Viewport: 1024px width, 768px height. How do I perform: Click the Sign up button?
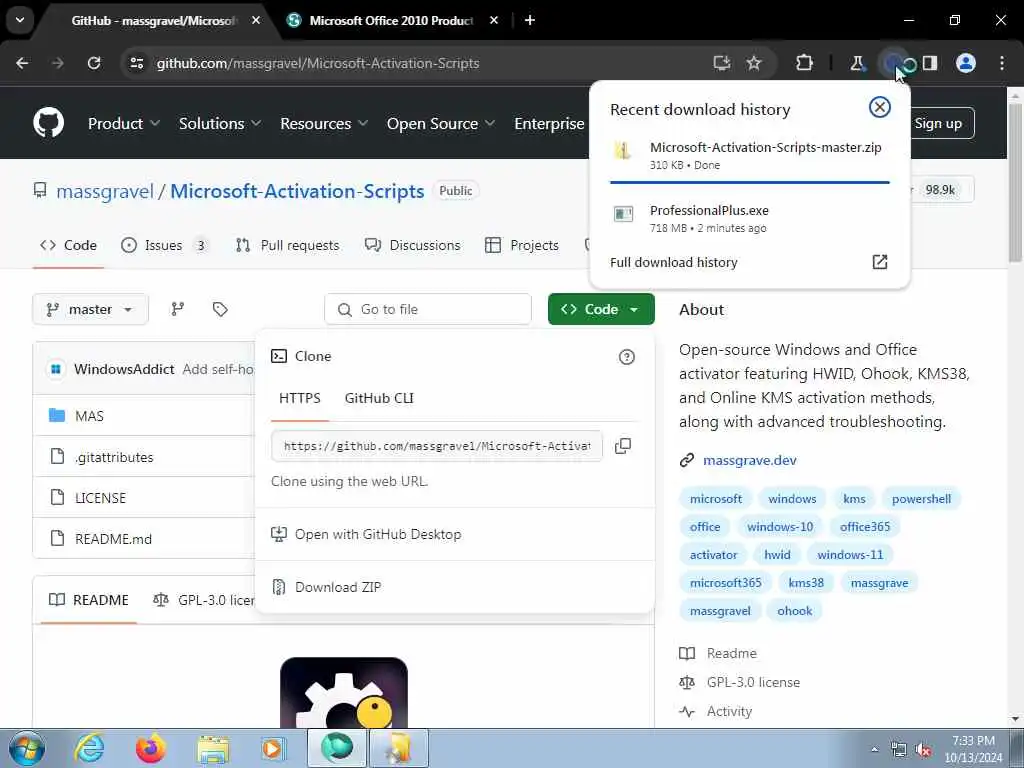(x=938, y=123)
